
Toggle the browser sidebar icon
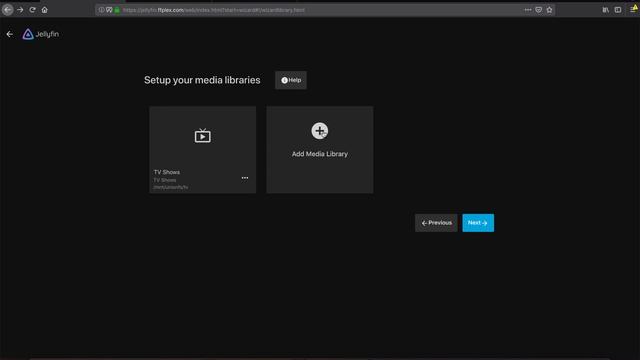point(618,10)
